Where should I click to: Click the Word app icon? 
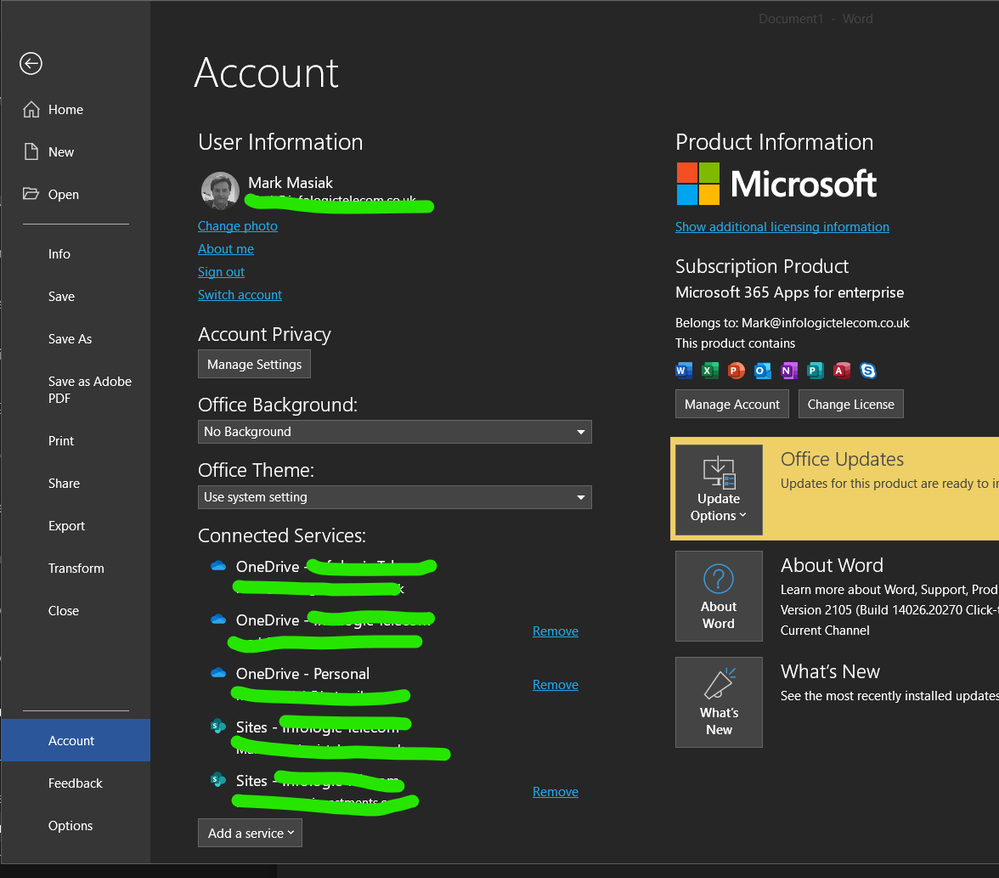(683, 370)
